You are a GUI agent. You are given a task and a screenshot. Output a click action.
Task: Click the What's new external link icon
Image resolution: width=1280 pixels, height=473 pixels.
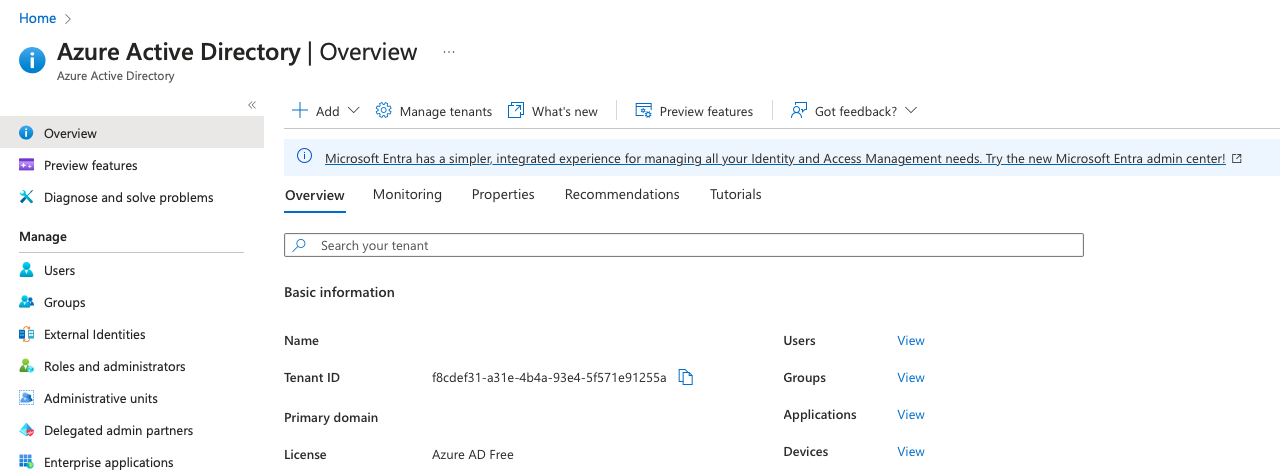coord(516,111)
